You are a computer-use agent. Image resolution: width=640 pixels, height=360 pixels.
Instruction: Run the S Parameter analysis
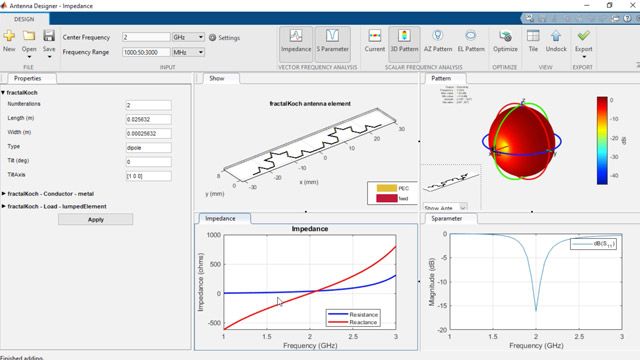click(333, 44)
